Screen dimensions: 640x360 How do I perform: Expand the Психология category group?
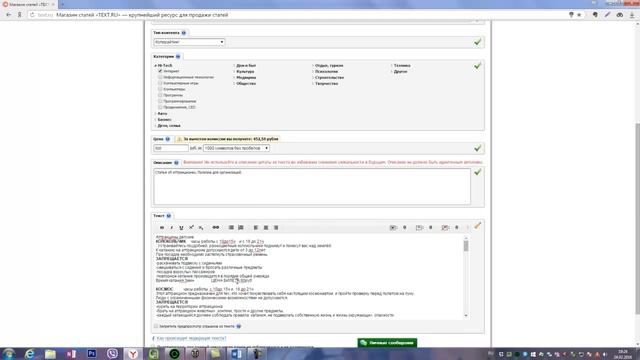click(x=325, y=71)
